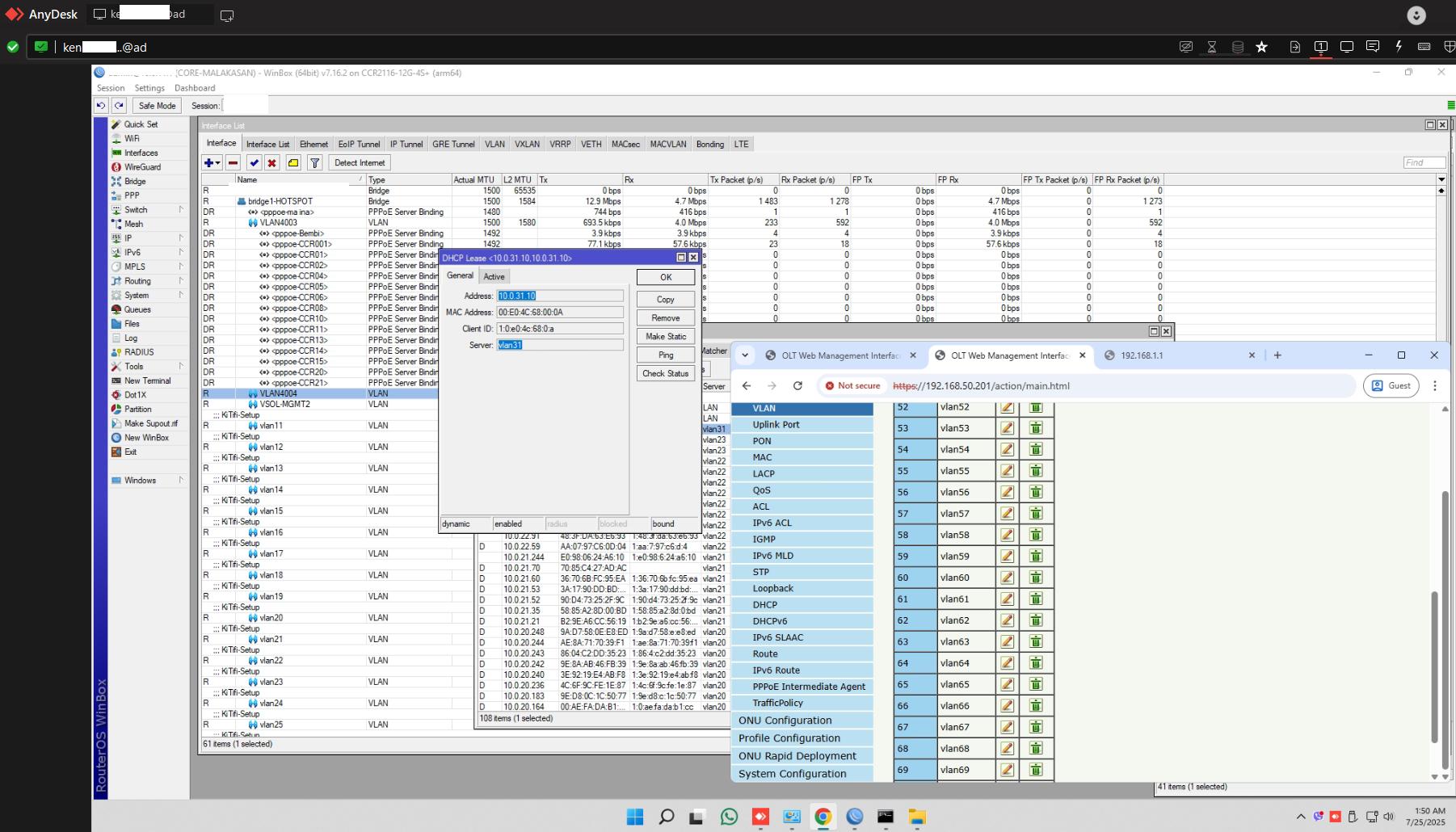Click the MAC Address field in DHCP Lease
Screen dimensions: 1456x832
[560, 313]
